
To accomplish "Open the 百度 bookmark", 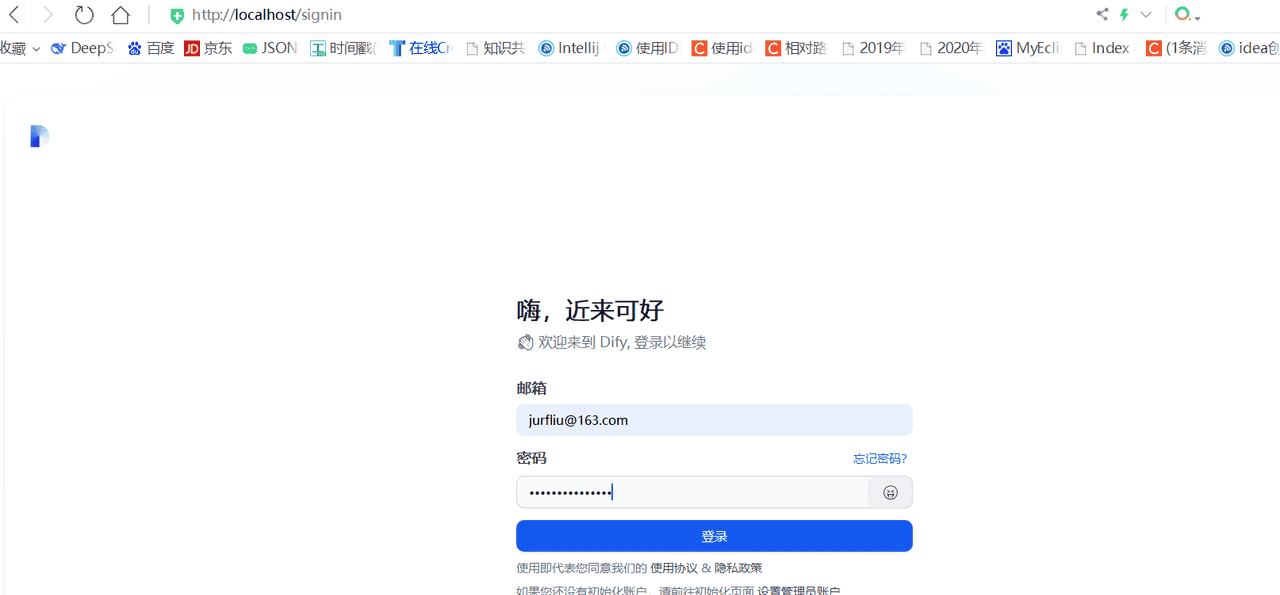I will coord(151,48).
